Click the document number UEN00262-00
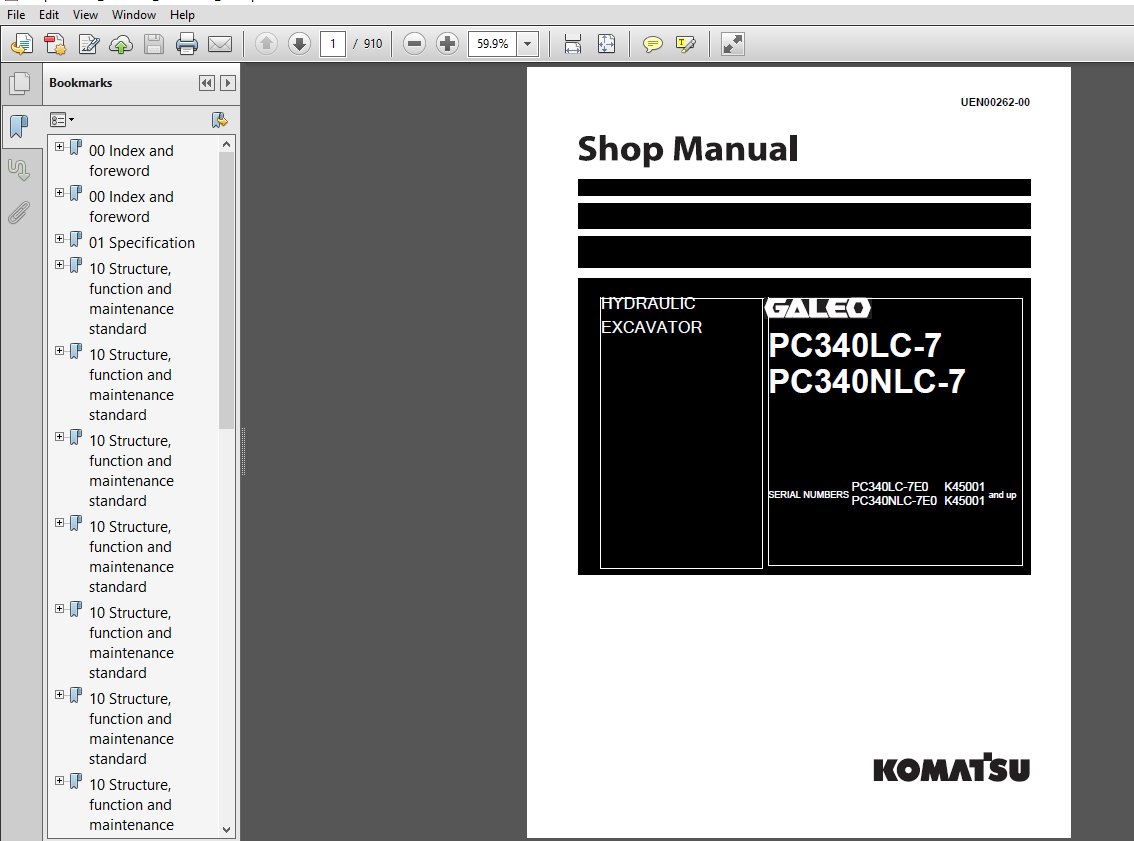Image resolution: width=1134 pixels, height=841 pixels. tap(994, 102)
